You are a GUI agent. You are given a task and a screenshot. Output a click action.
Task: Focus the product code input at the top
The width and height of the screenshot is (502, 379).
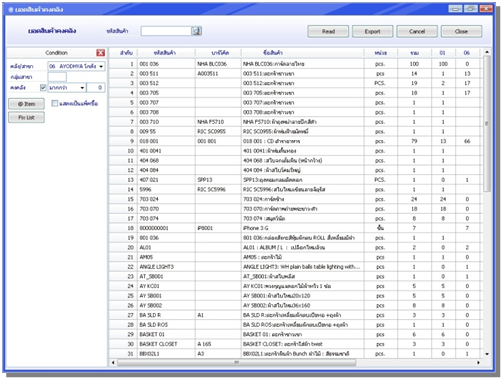tap(166, 31)
